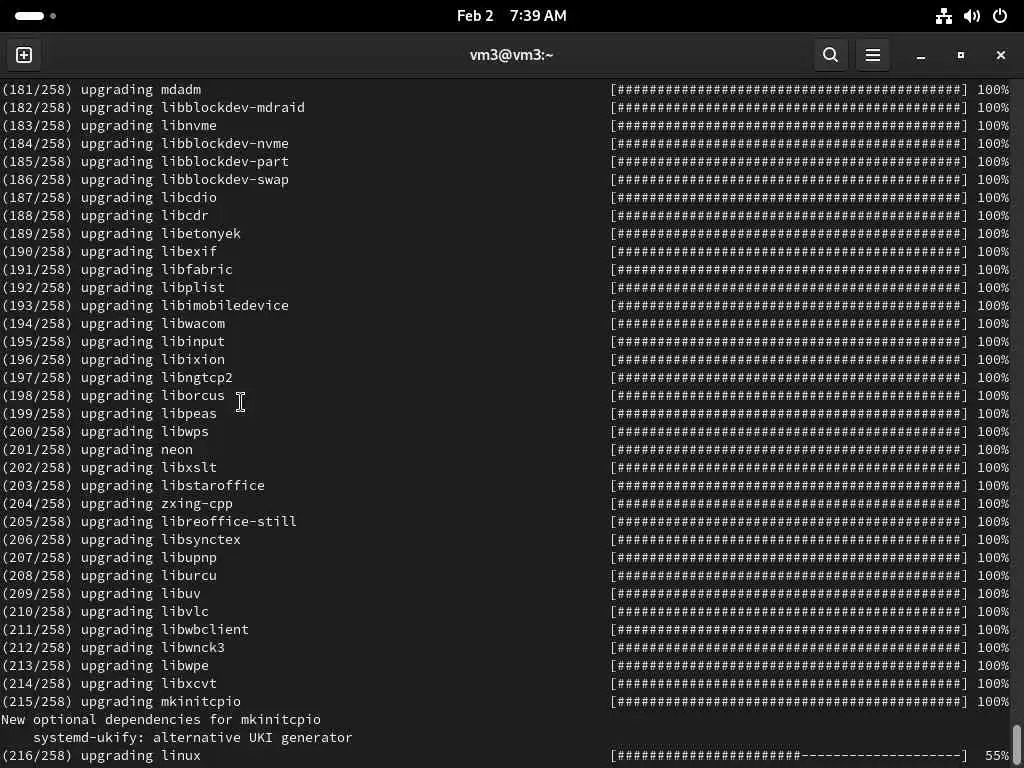Image resolution: width=1024 pixels, height=768 pixels.
Task: Open the terminal search tool
Action: pyautogui.click(x=830, y=55)
